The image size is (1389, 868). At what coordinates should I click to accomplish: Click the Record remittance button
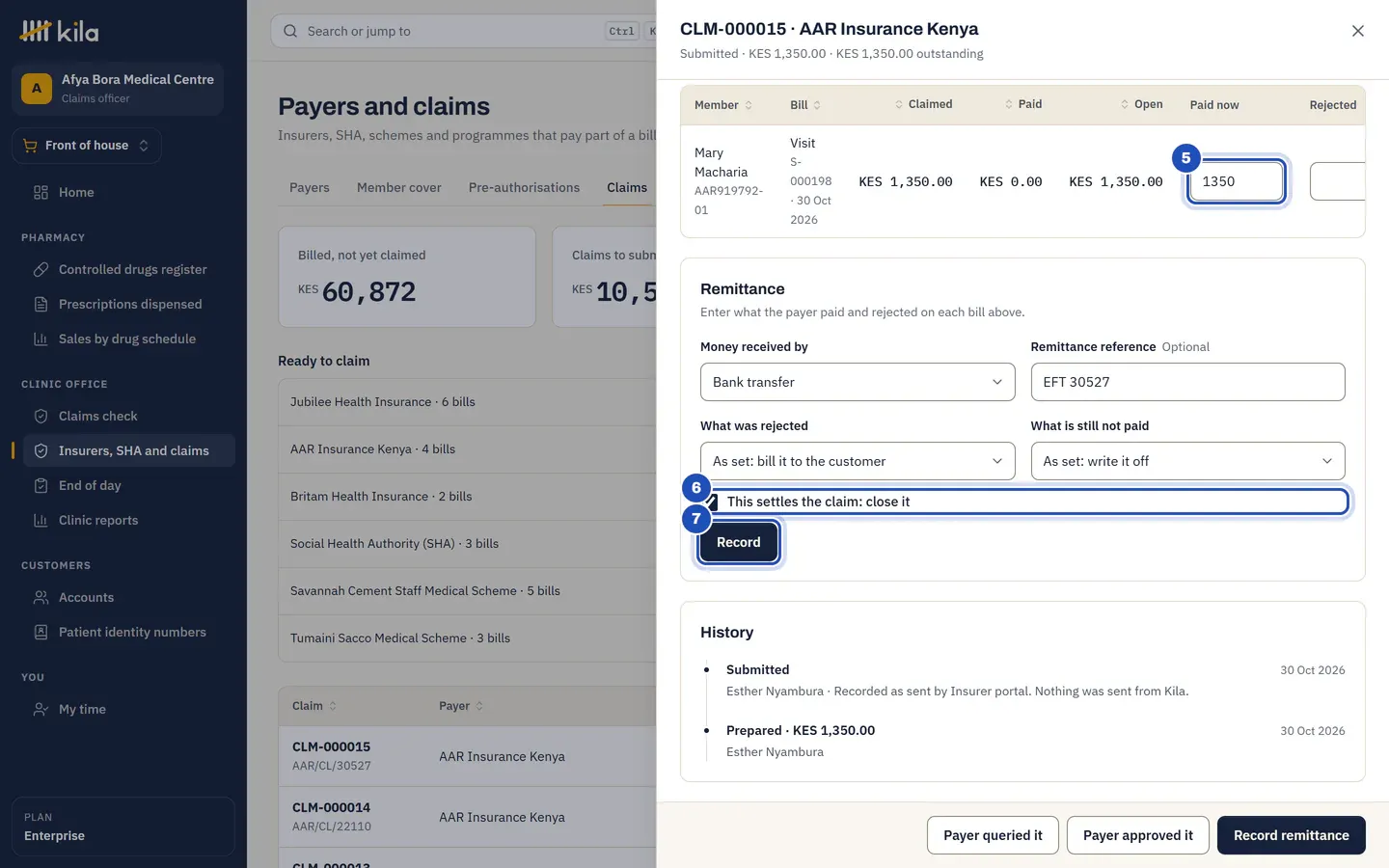(1291, 835)
